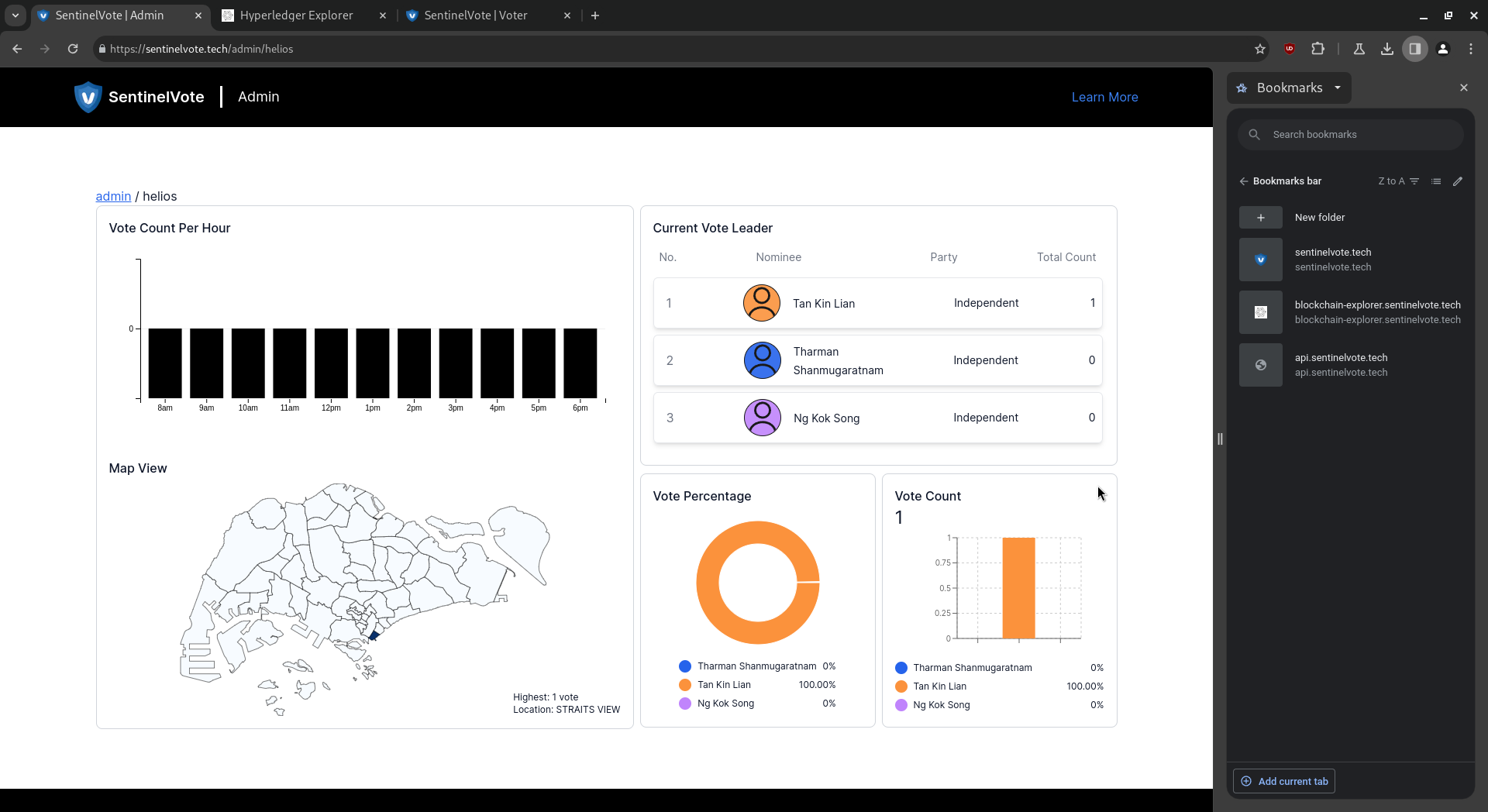Click the SentinelVote shield logo

click(88, 97)
